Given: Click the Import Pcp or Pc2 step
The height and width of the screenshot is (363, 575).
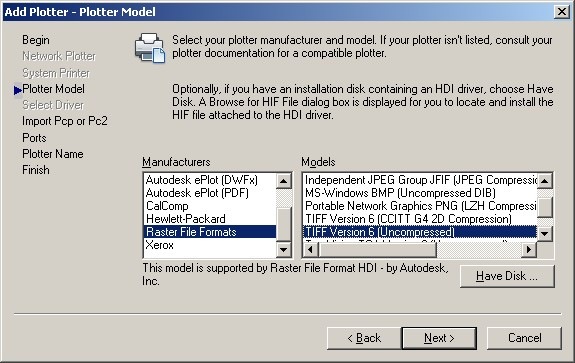Looking at the screenshot, I should point(65,121).
